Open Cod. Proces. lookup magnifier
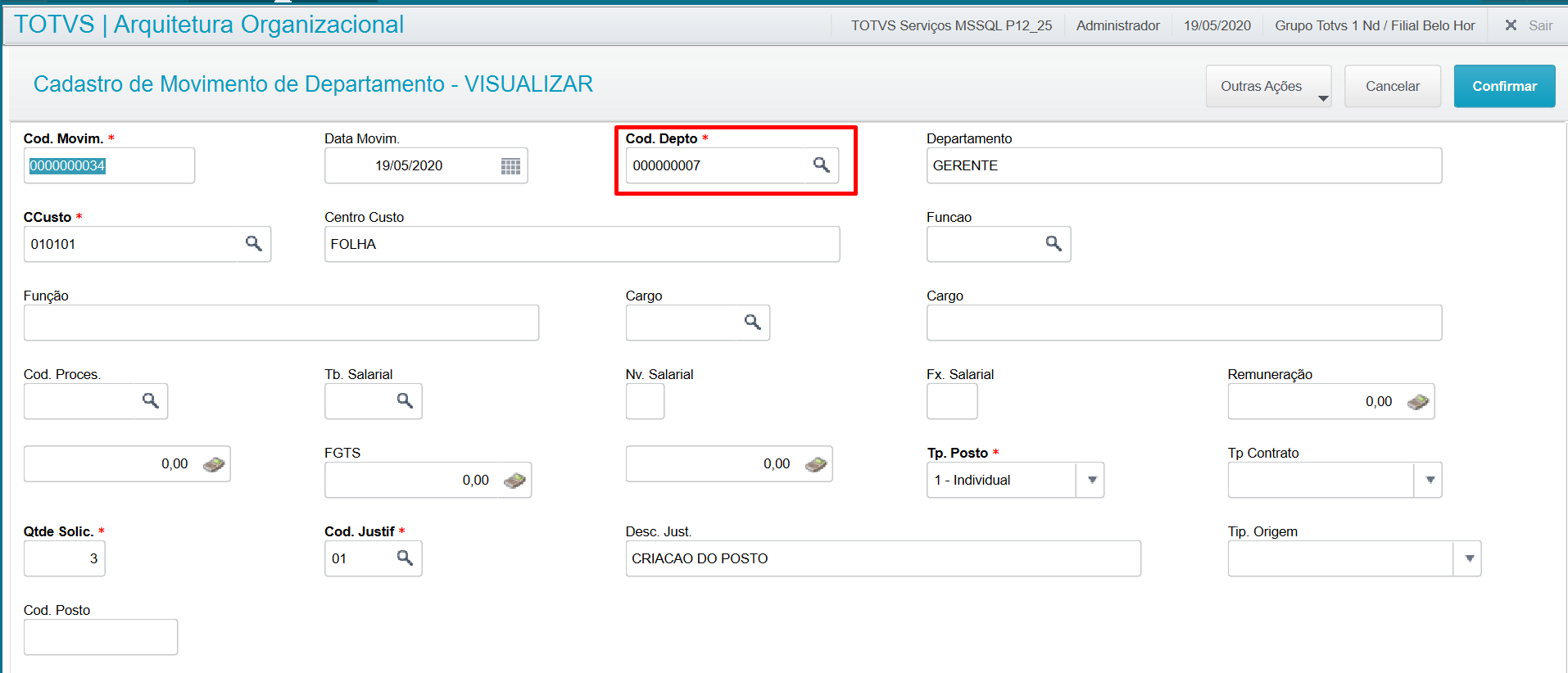This screenshot has height=673, width=1568. (x=150, y=401)
